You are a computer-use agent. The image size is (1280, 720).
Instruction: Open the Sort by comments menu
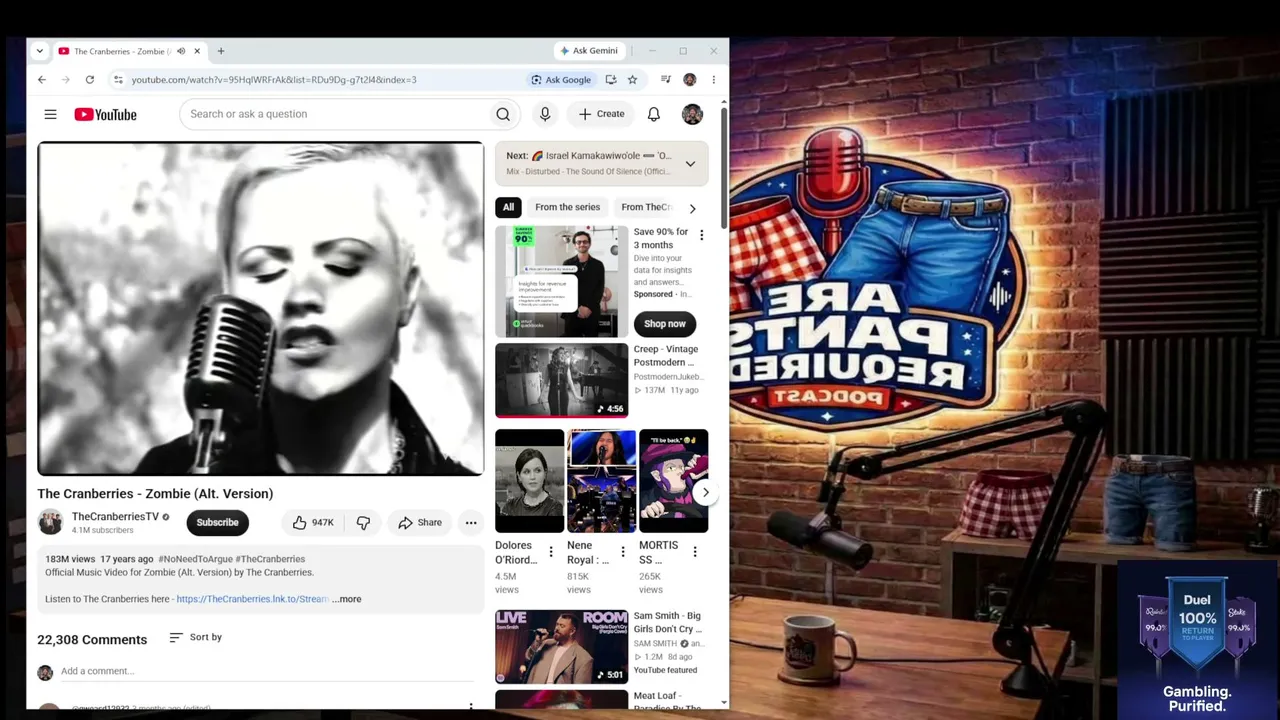[x=196, y=637]
